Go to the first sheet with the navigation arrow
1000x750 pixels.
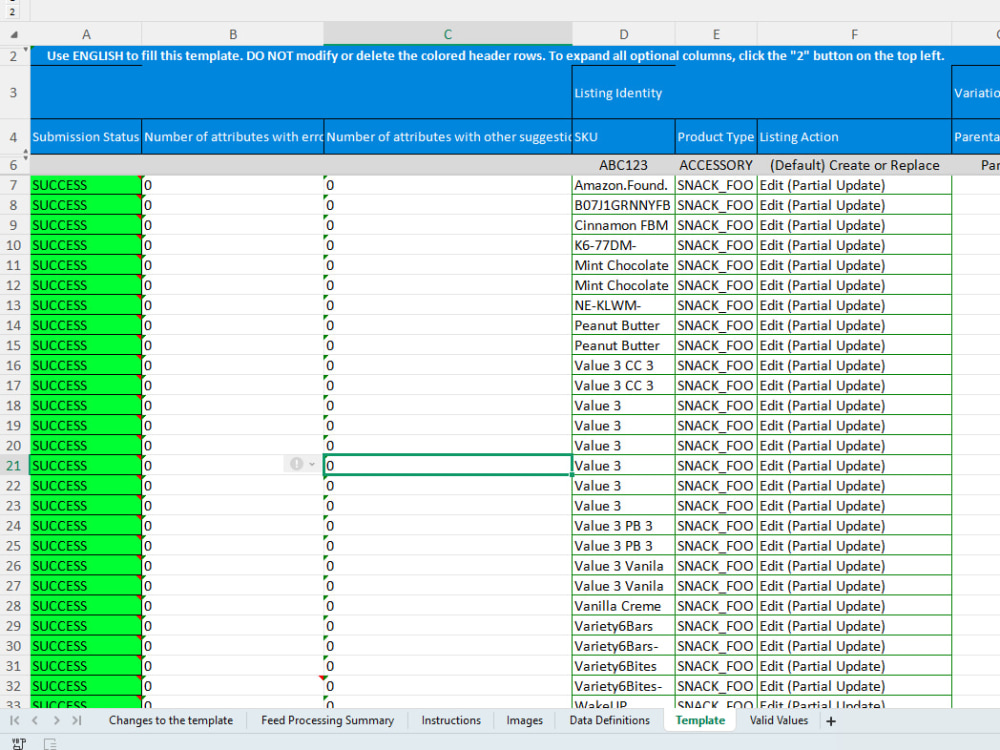pyautogui.click(x=14, y=721)
